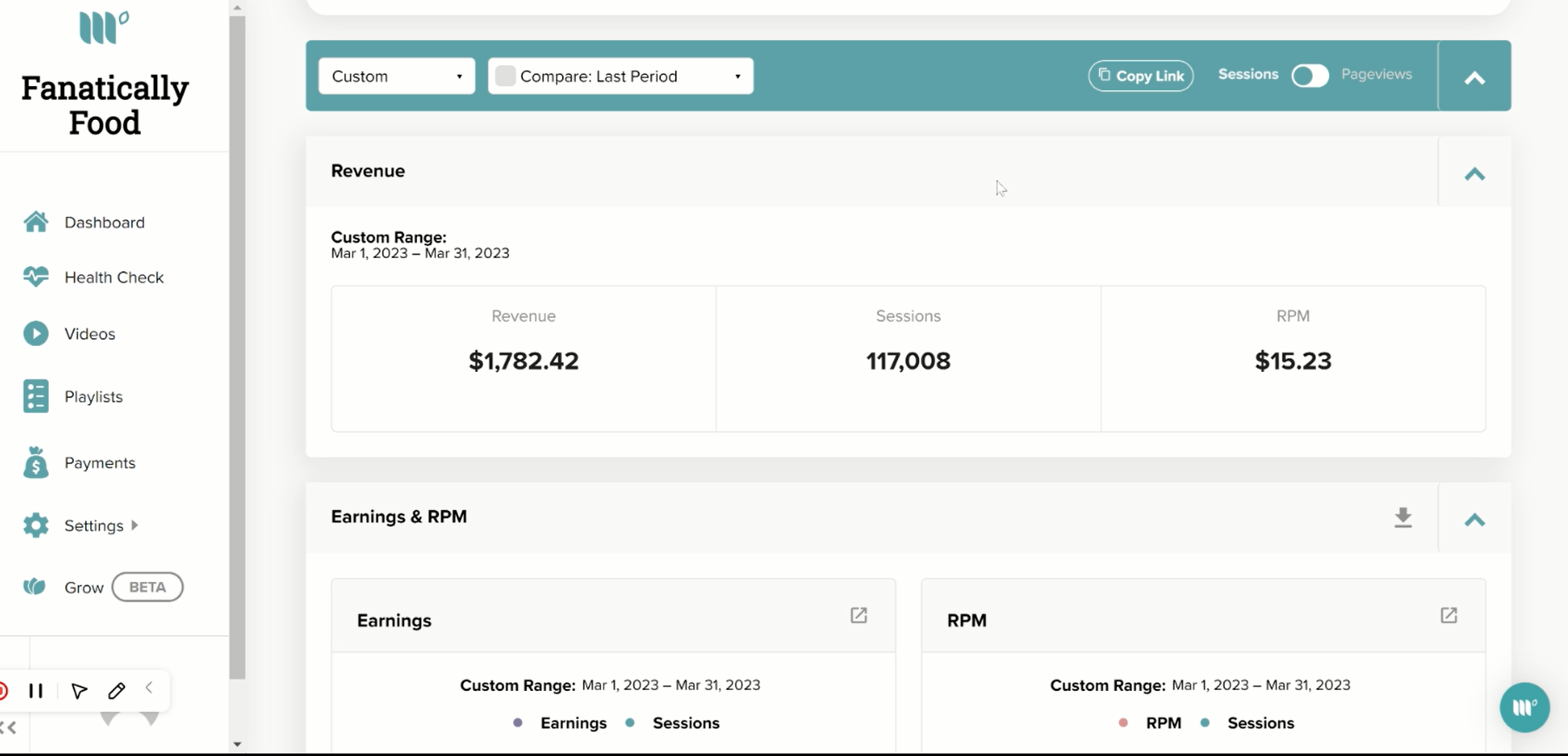Image resolution: width=1568 pixels, height=756 pixels.
Task: Enable the Compare checkbox
Action: click(x=506, y=76)
